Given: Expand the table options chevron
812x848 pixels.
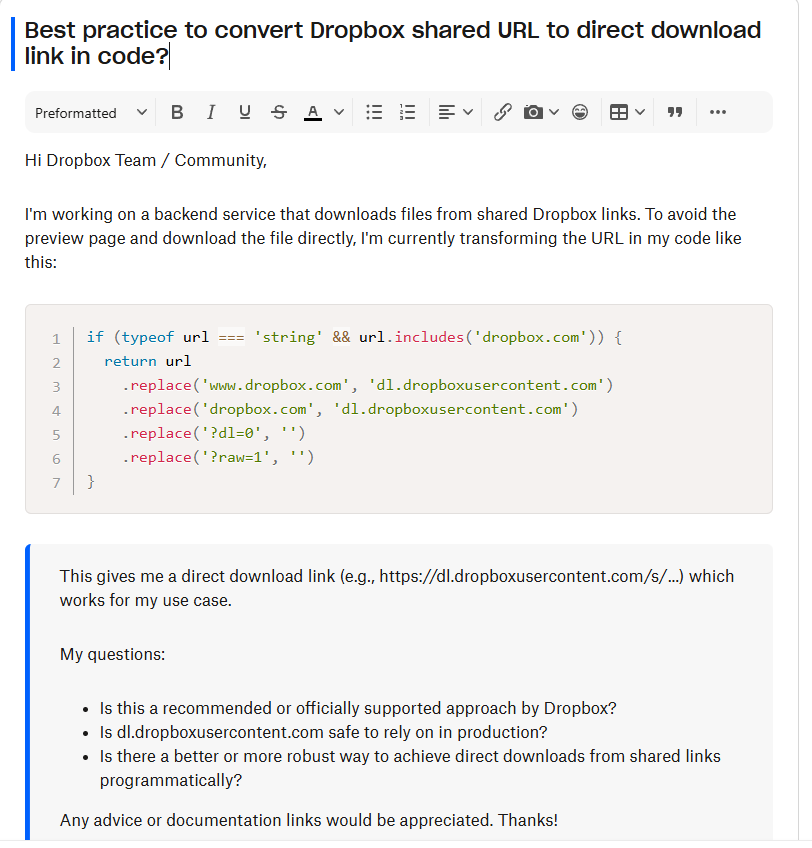Looking at the screenshot, I should [x=638, y=112].
